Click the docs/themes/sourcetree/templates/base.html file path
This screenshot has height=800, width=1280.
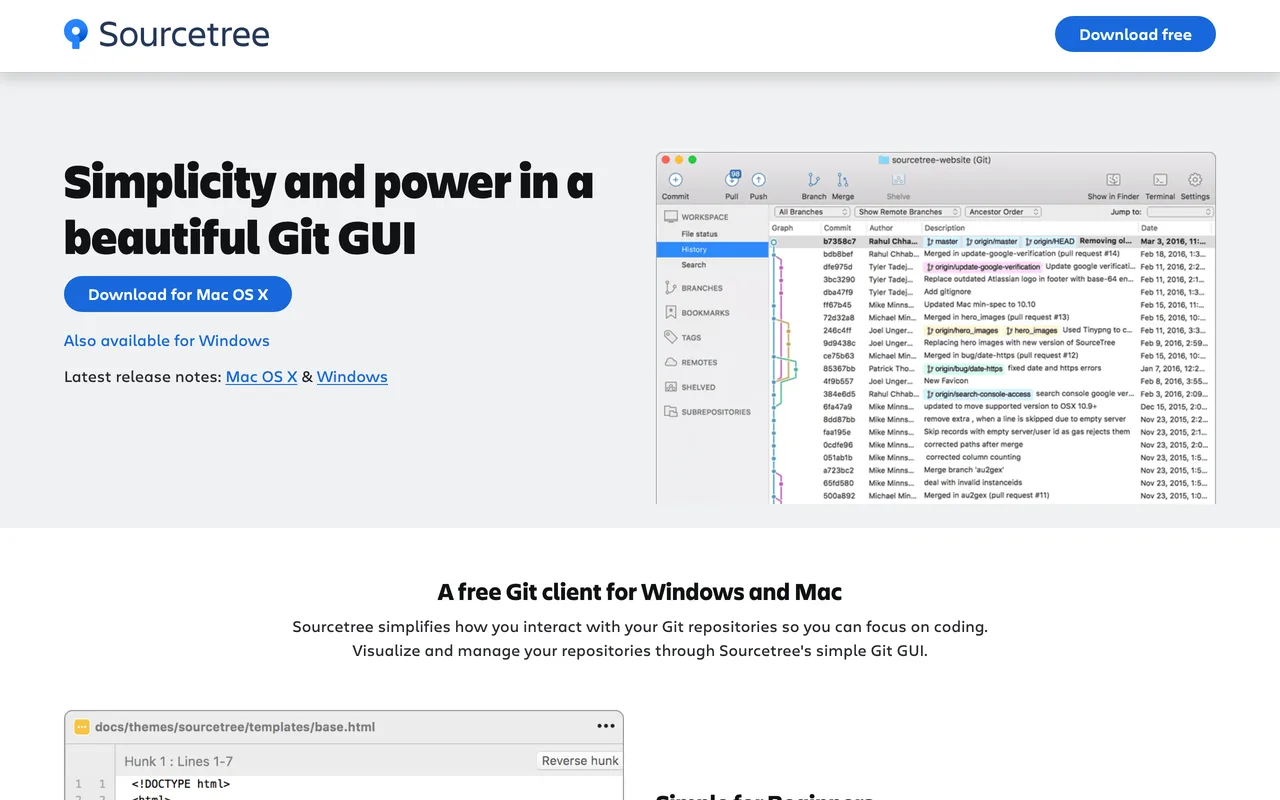(x=235, y=727)
